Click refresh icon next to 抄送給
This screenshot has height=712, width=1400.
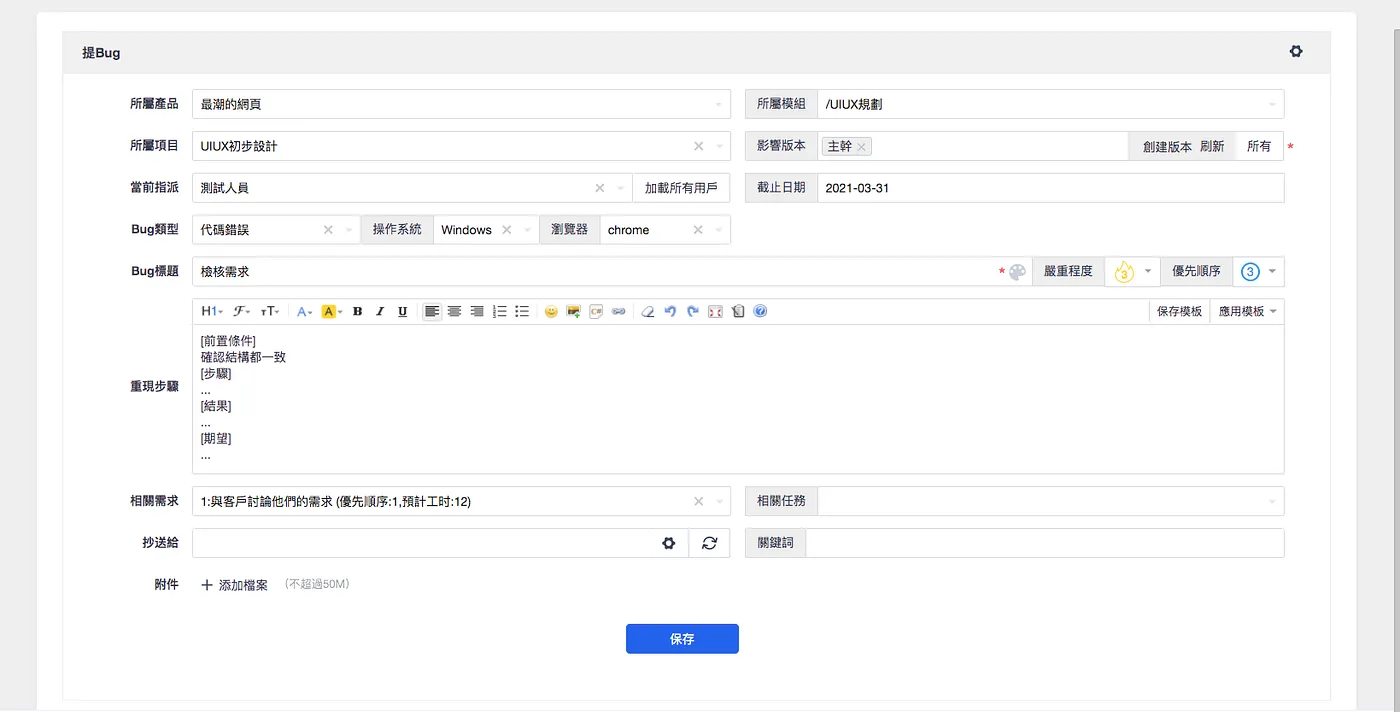click(710, 543)
